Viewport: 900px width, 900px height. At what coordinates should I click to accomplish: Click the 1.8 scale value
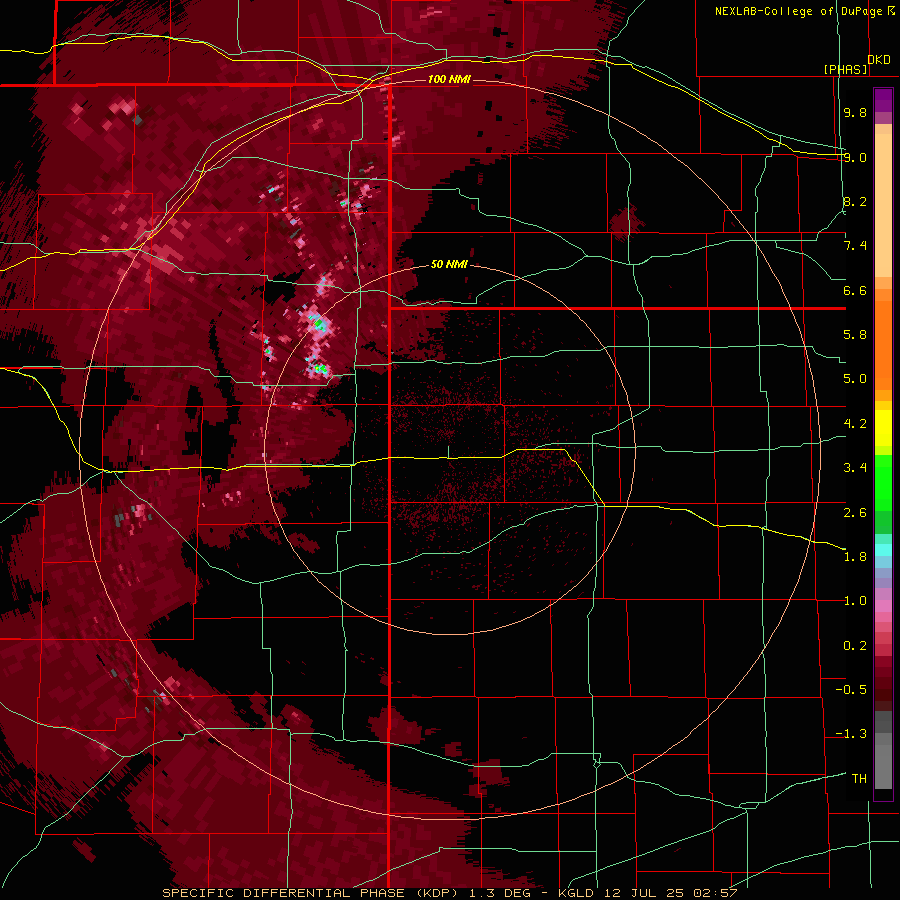(x=855, y=557)
